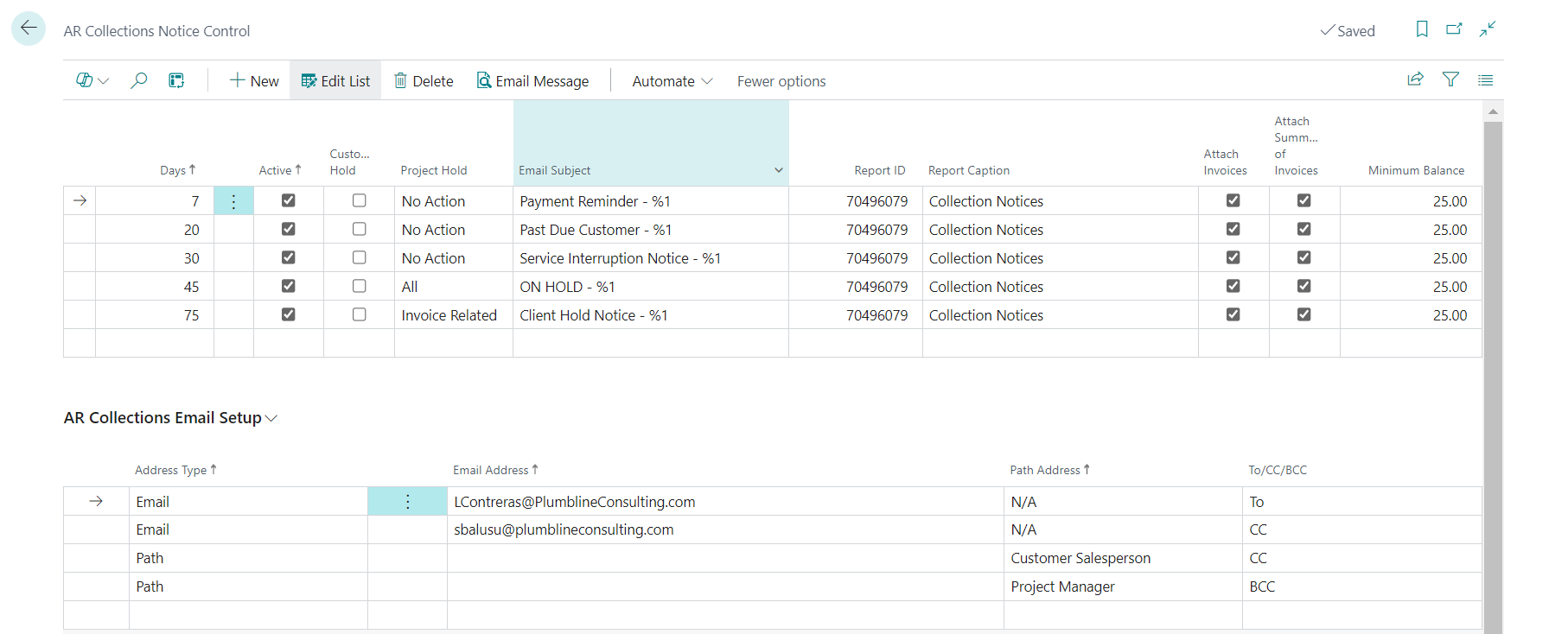Select 'Invoice Related' Project Hold cell

coord(454,315)
